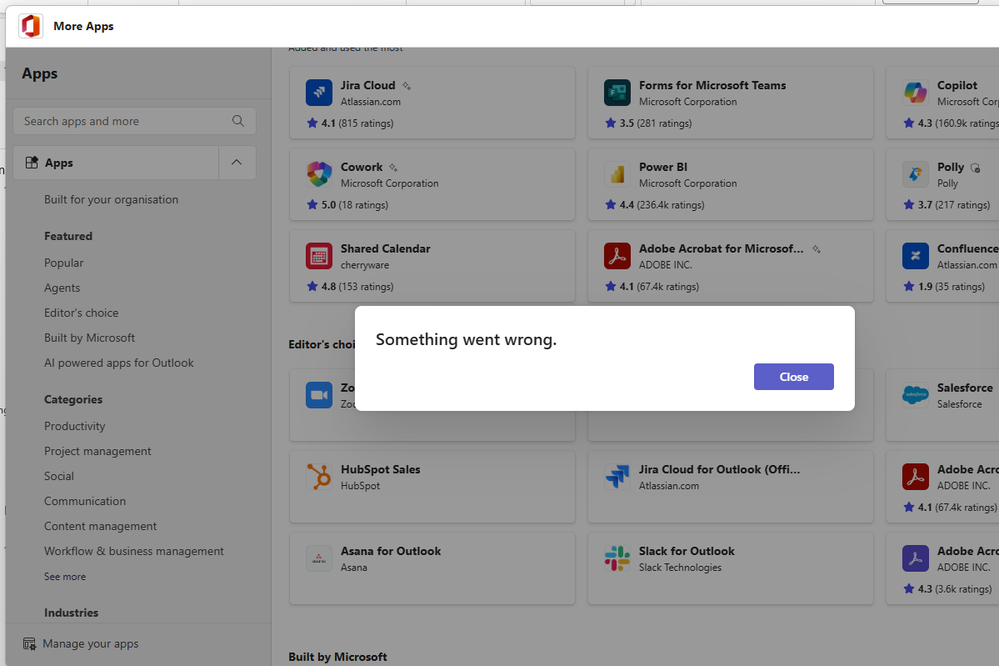Click the Manage your apps icon
Image resolution: width=999 pixels, height=666 pixels.
click(x=29, y=644)
